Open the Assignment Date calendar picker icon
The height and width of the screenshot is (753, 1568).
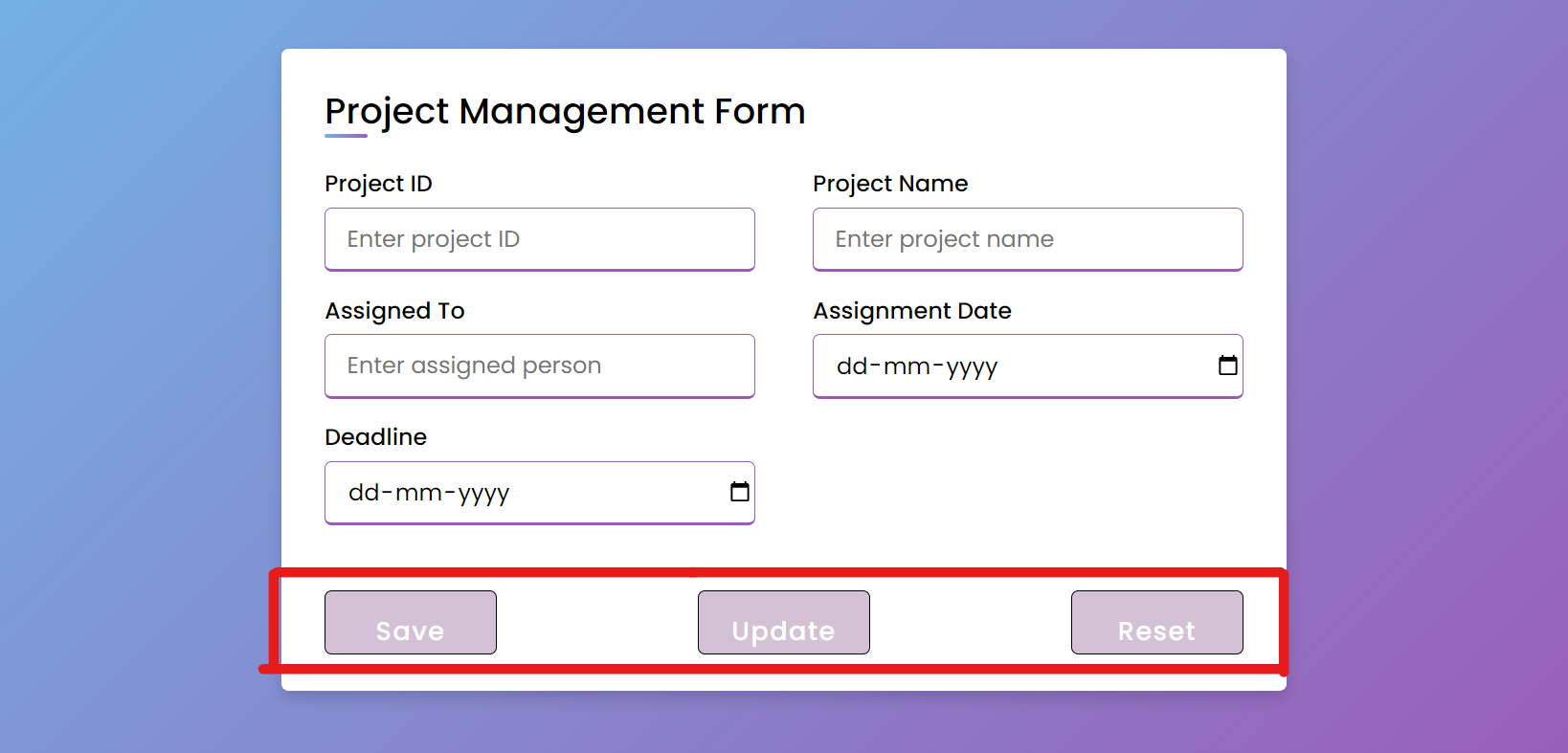tap(1228, 365)
